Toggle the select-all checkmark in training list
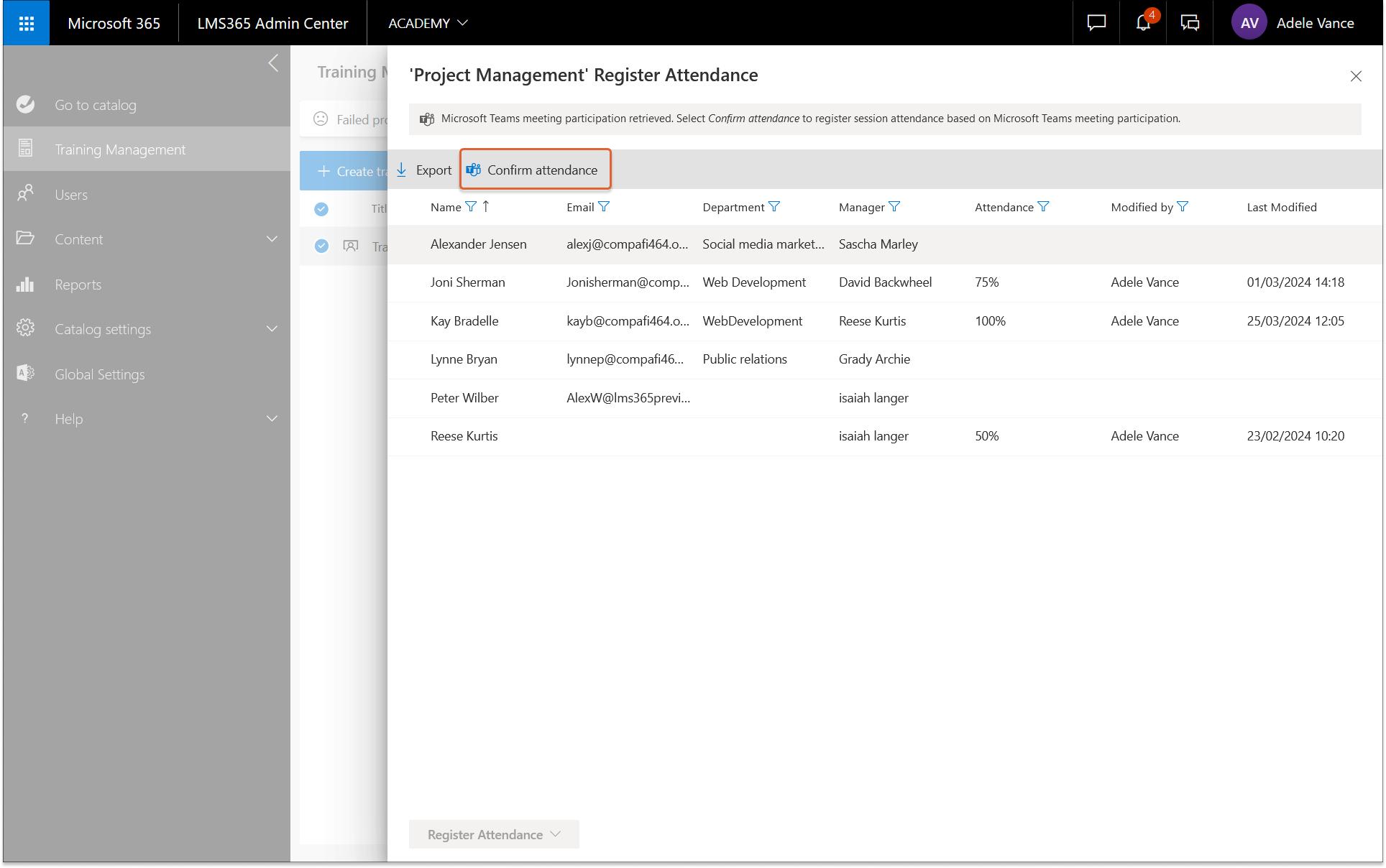Screen dimensions: 1386x868 pyautogui.click(x=321, y=209)
